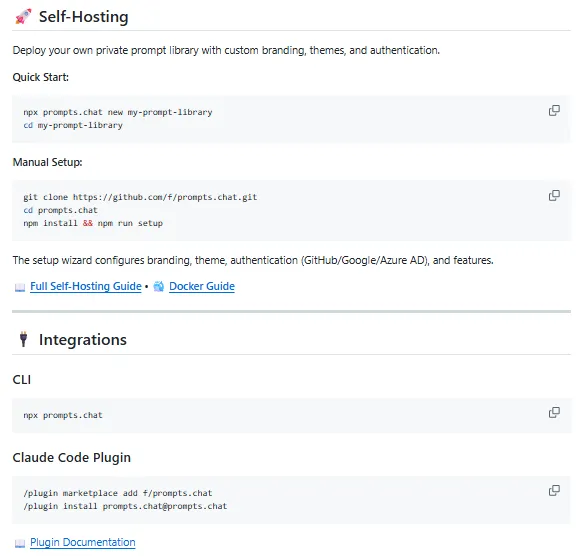Screen dimensions: 586x557
Task: Click the /plugin marketplace add command line
Action: click(118, 493)
